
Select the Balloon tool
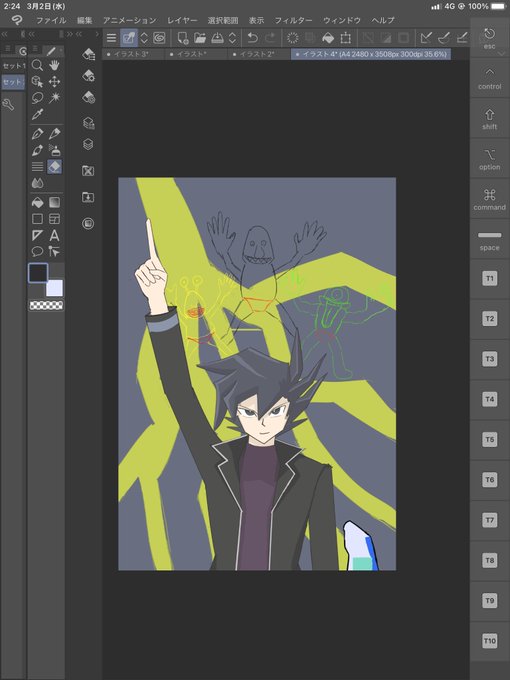(x=37, y=251)
